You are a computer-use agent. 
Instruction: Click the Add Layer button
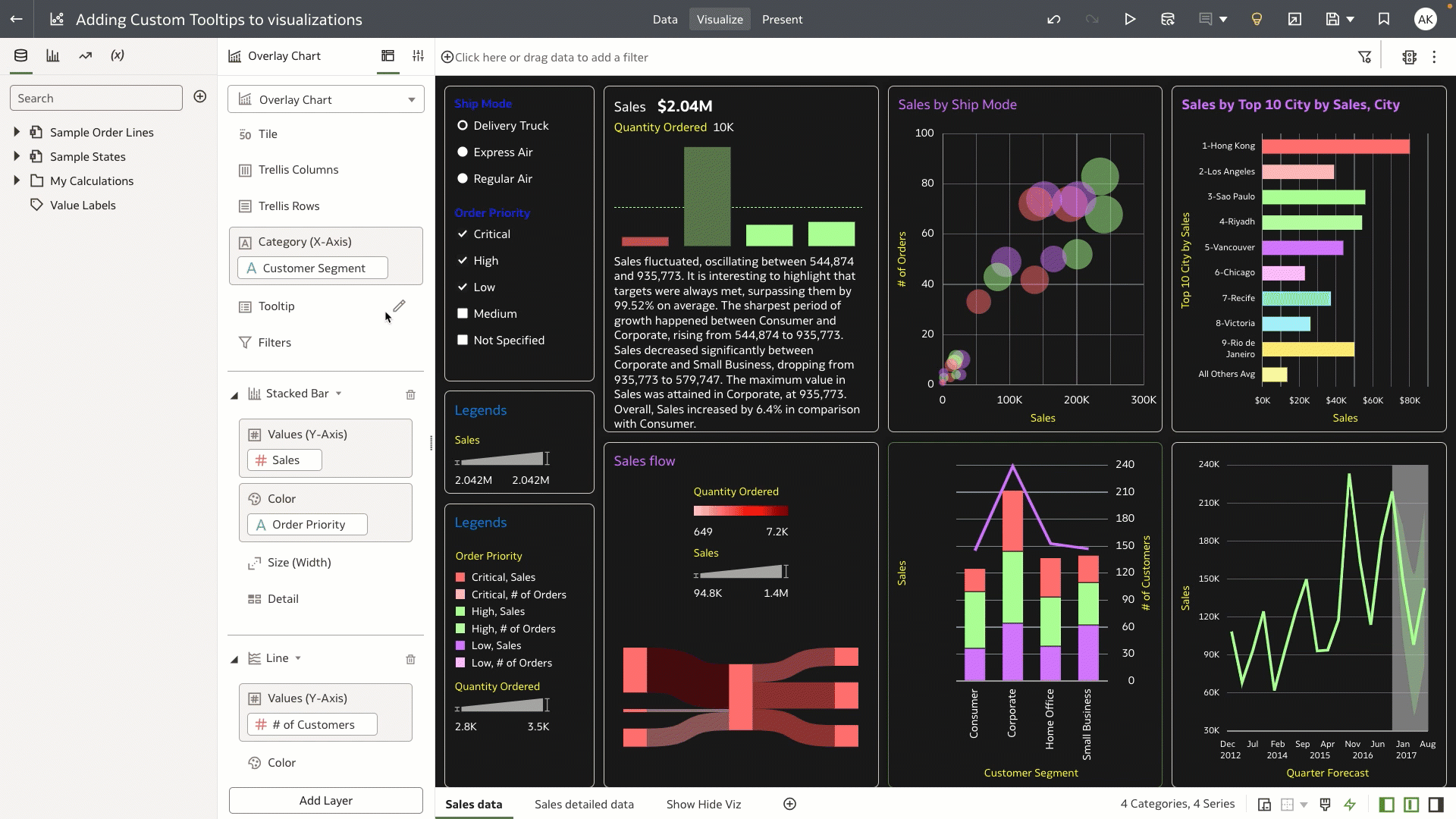325,800
